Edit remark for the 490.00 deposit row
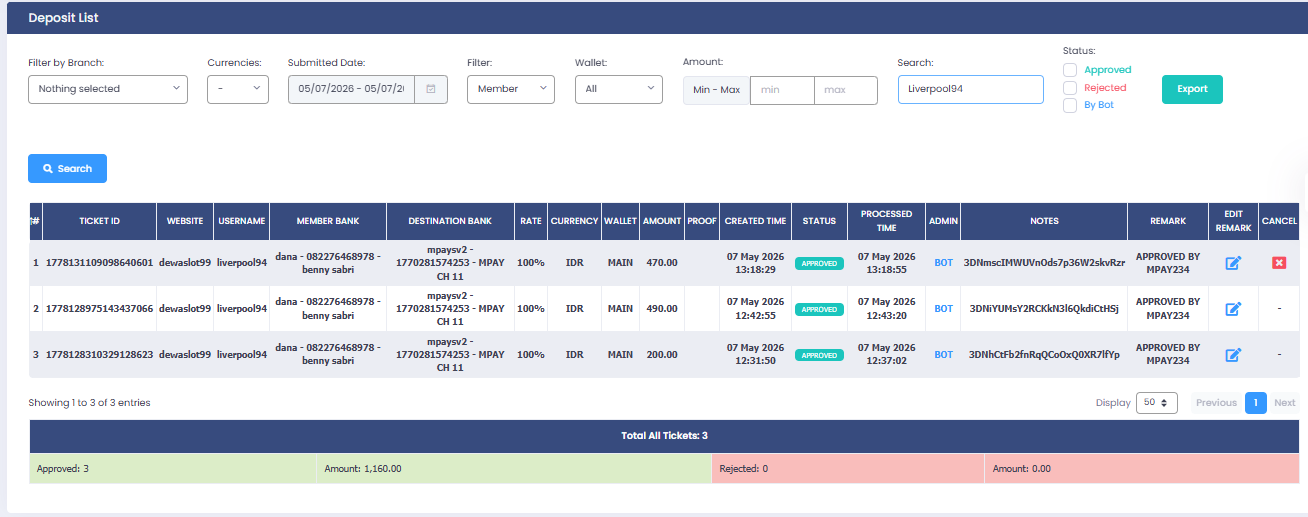Viewport: 1308px width, 517px height. click(1233, 309)
